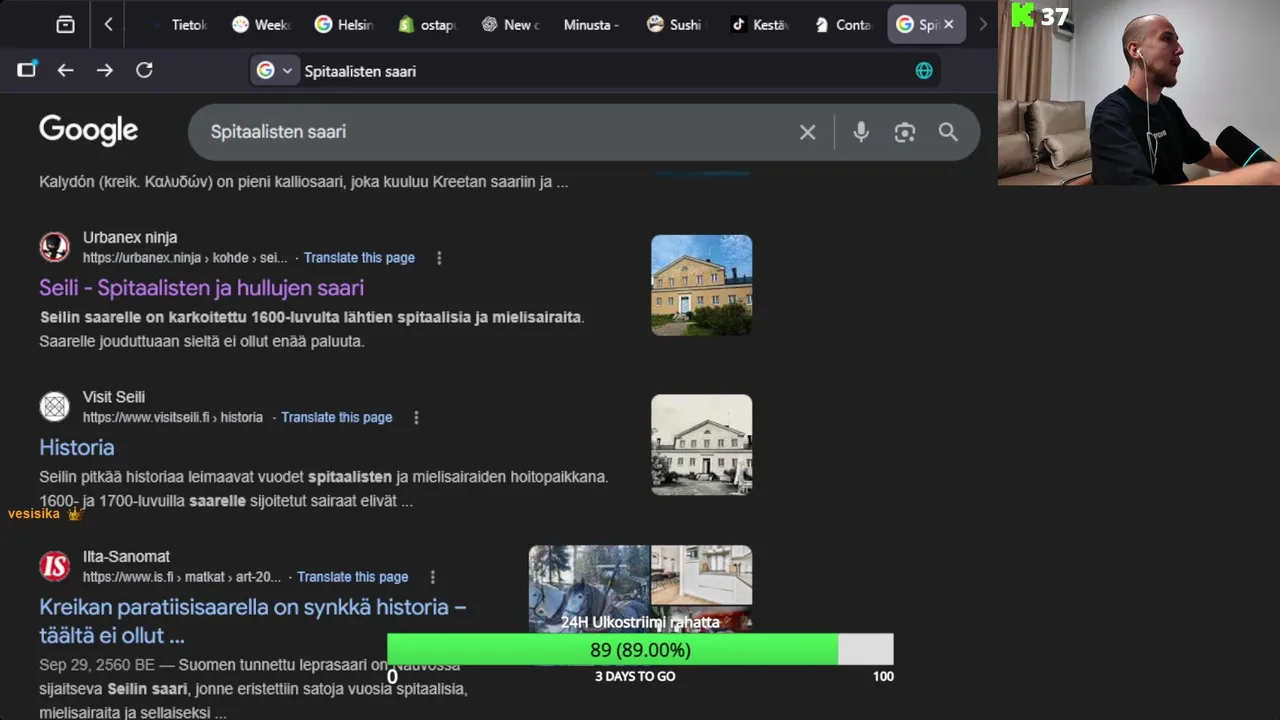Close the active Spitaalisten saari tab
This screenshot has height=720, width=1280.
(x=949, y=25)
